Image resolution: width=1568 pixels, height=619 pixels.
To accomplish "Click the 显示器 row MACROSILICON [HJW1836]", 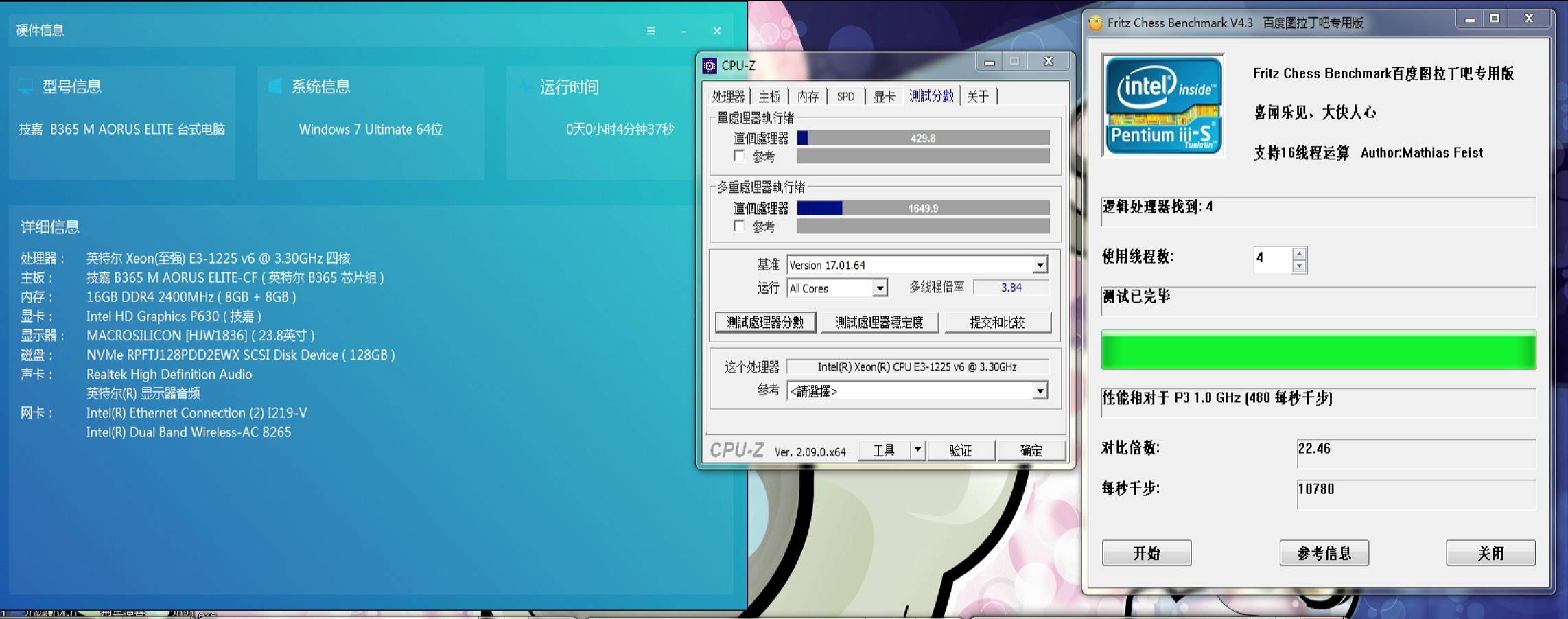I will [x=167, y=336].
